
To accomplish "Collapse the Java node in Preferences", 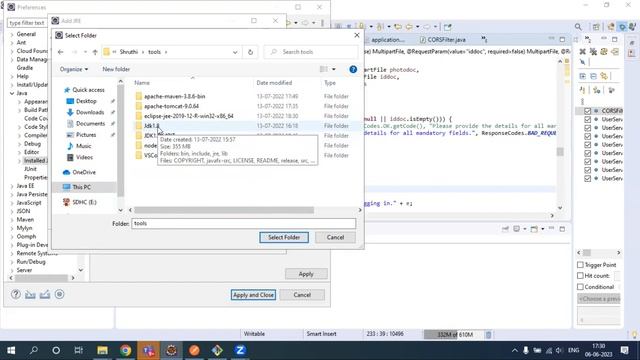I will click(x=12, y=93).
